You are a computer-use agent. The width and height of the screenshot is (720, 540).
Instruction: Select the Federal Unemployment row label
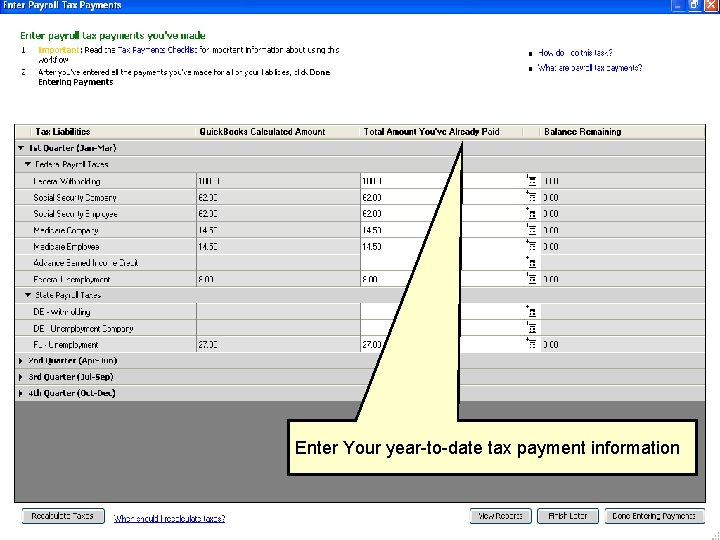pos(72,279)
